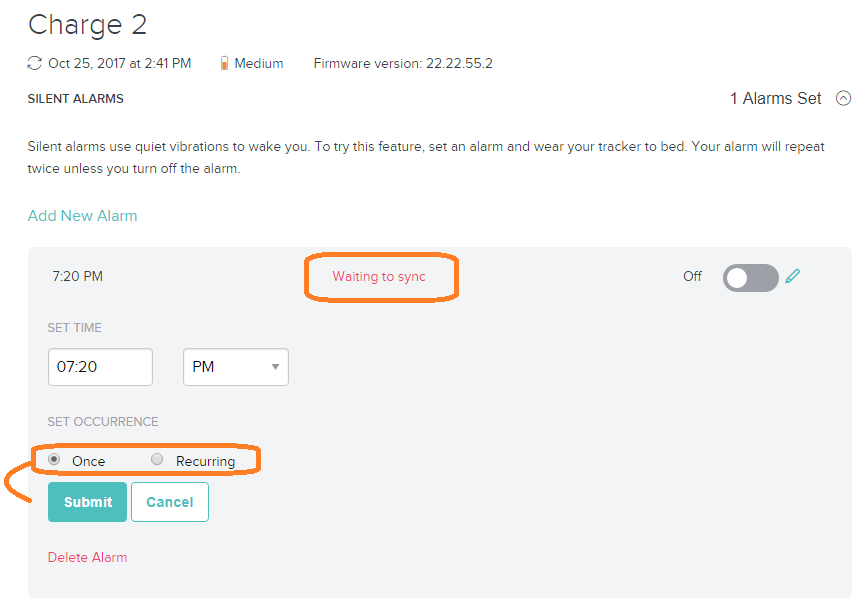Cancel the alarm edit

[170, 502]
